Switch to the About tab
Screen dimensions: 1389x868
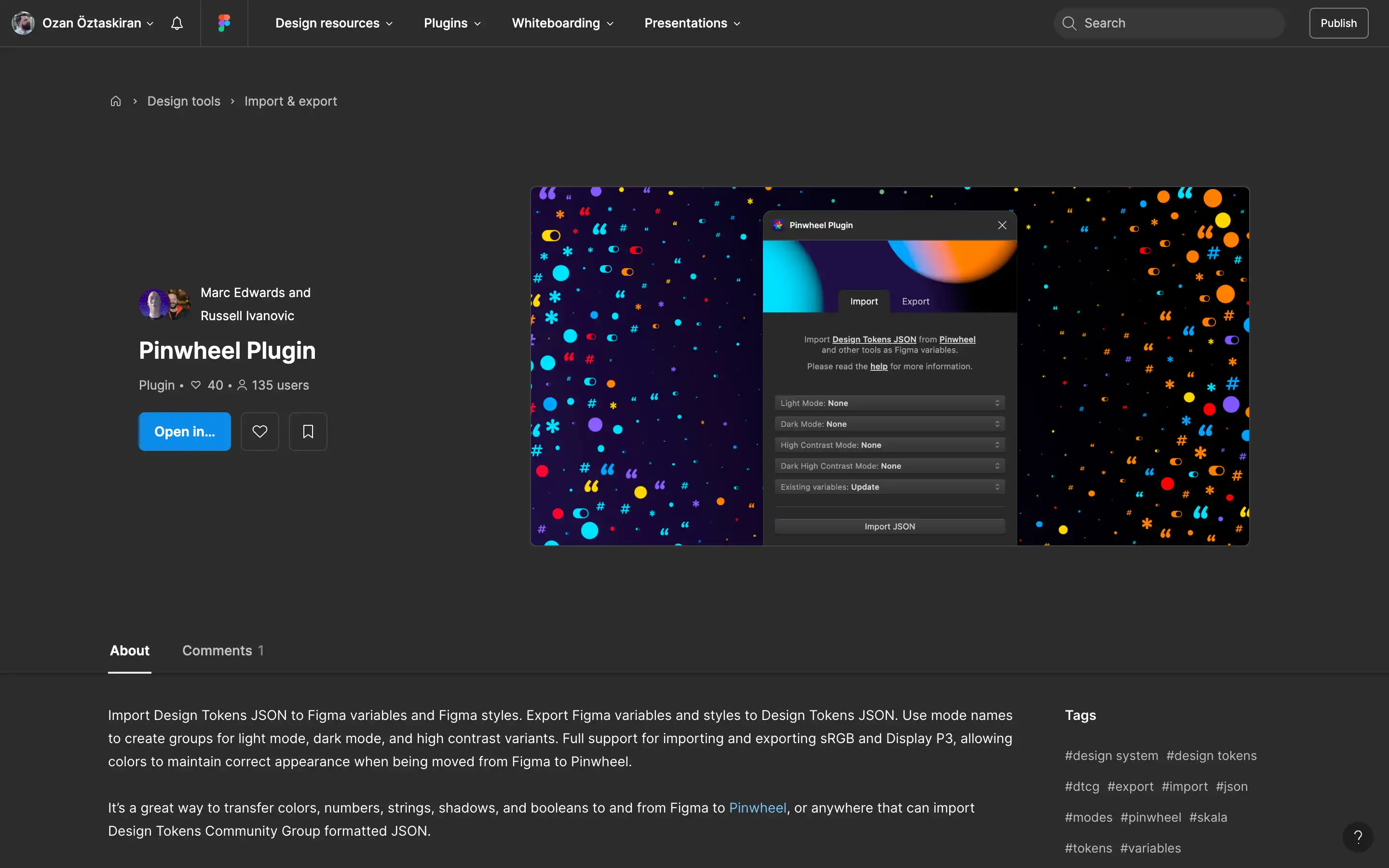(x=130, y=651)
